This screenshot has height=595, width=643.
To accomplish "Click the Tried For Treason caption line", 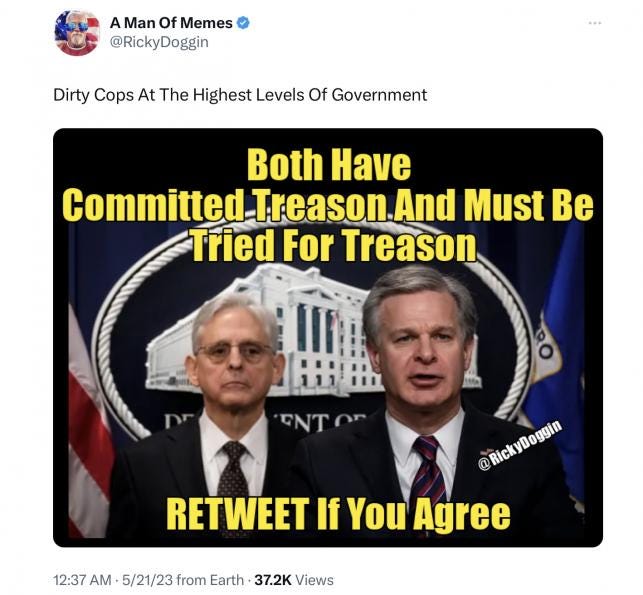I will click(x=334, y=244).
